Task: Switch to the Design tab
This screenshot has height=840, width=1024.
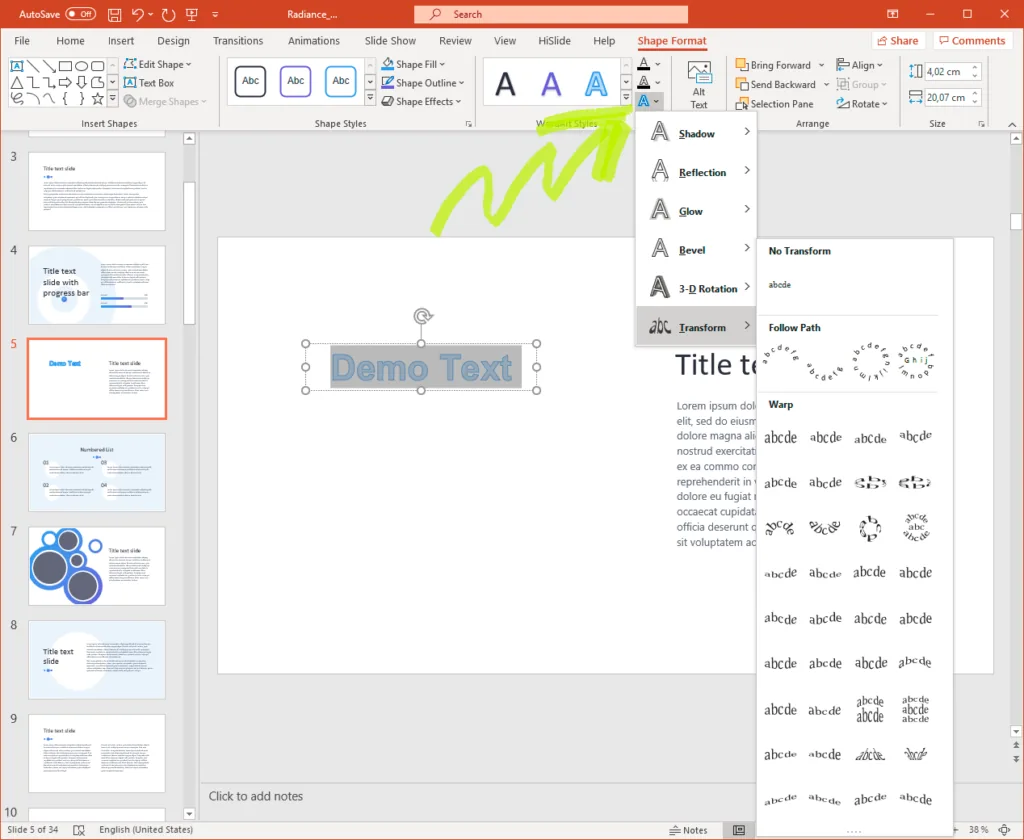Action: point(173,40)
